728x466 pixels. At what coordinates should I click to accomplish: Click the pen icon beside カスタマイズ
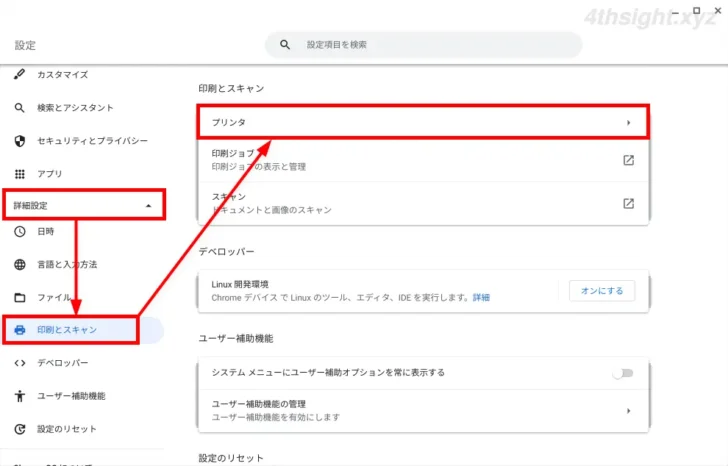point(20,74)
